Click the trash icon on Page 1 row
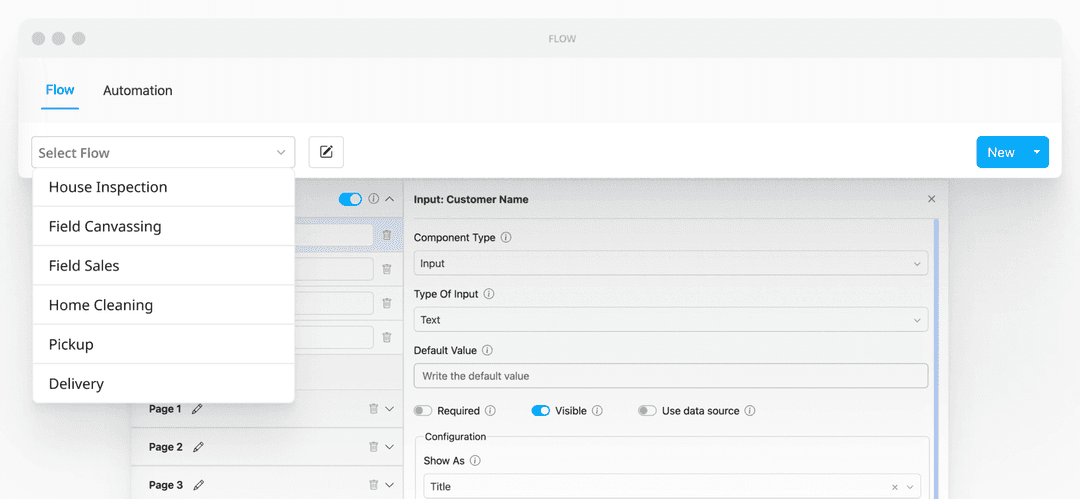Screen dimensions: 1080x499 coord(373,409)
